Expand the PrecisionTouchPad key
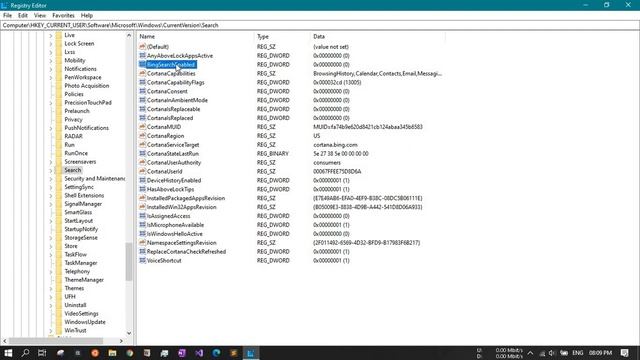This screenshot has width=640, height=360. (51, 103)
